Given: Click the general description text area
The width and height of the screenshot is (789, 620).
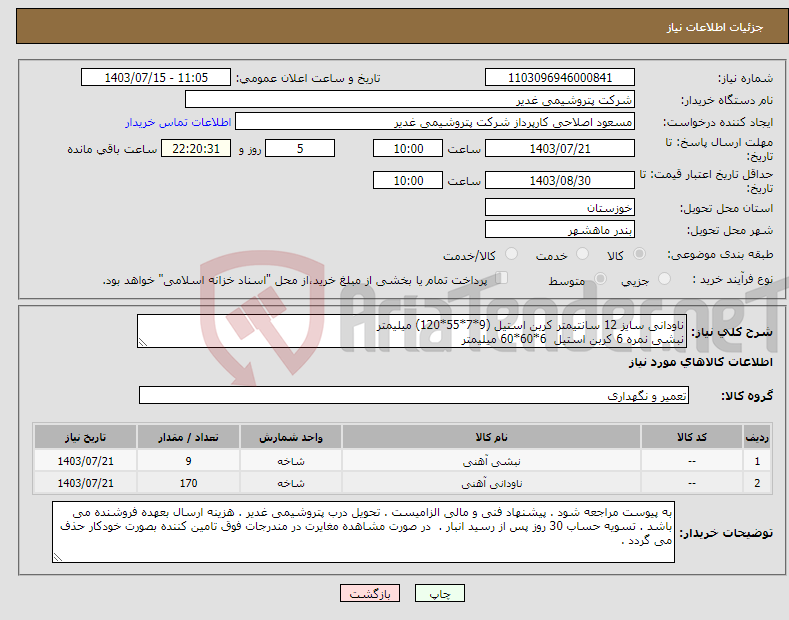Looking at the screenshot, I should [x=412, y=331].
